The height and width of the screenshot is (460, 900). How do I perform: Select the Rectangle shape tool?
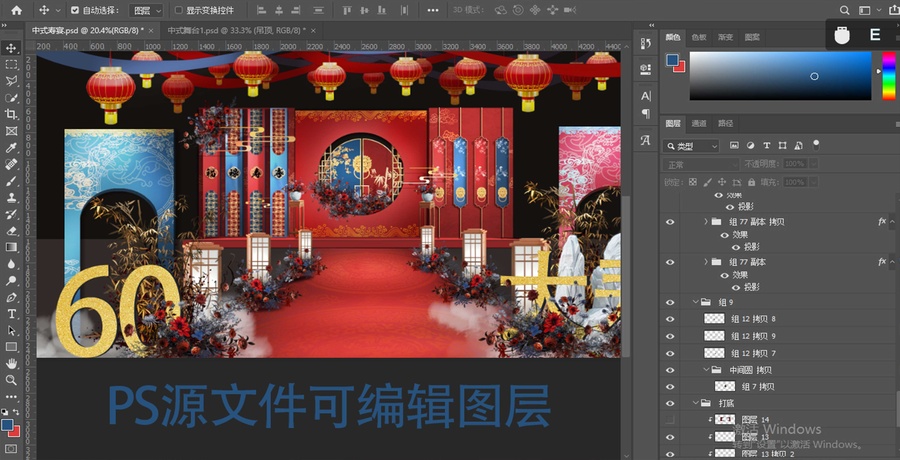point(11,347)
